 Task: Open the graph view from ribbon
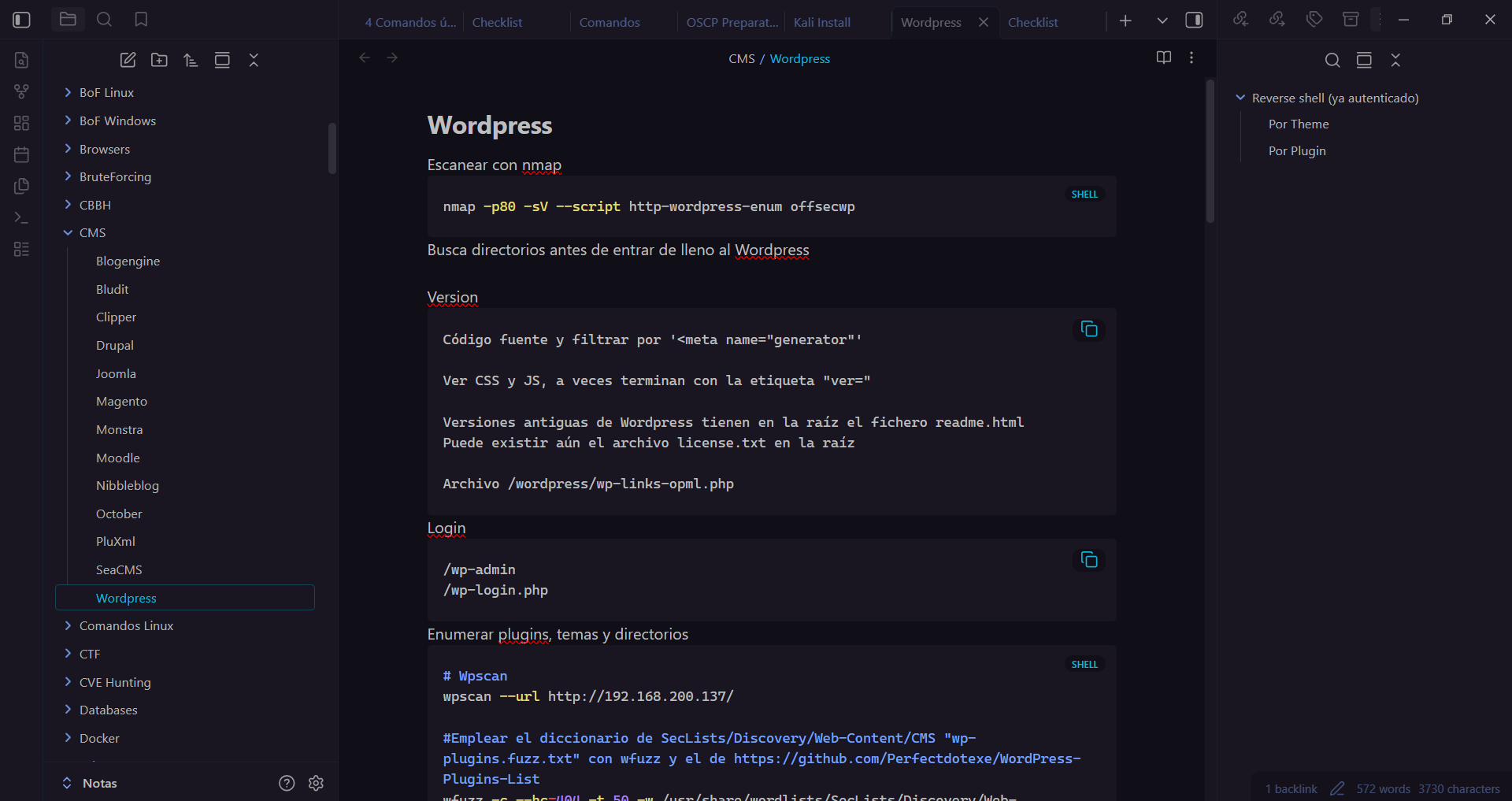[x=21, y=91]
